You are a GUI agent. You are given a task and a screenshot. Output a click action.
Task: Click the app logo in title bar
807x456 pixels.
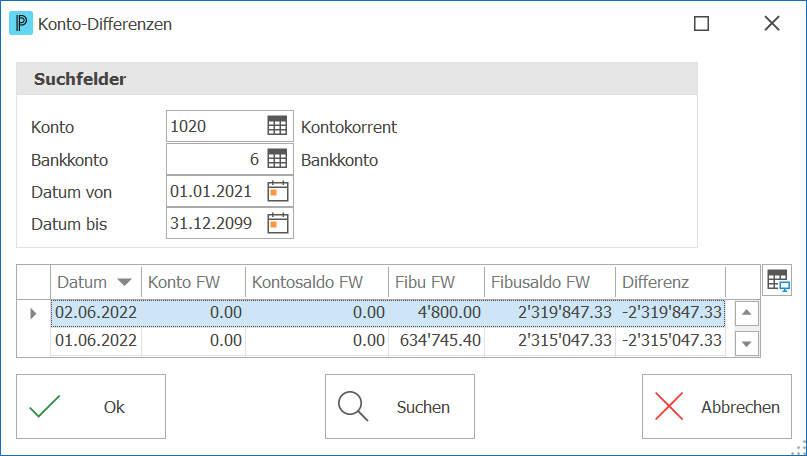pos(21,24)
